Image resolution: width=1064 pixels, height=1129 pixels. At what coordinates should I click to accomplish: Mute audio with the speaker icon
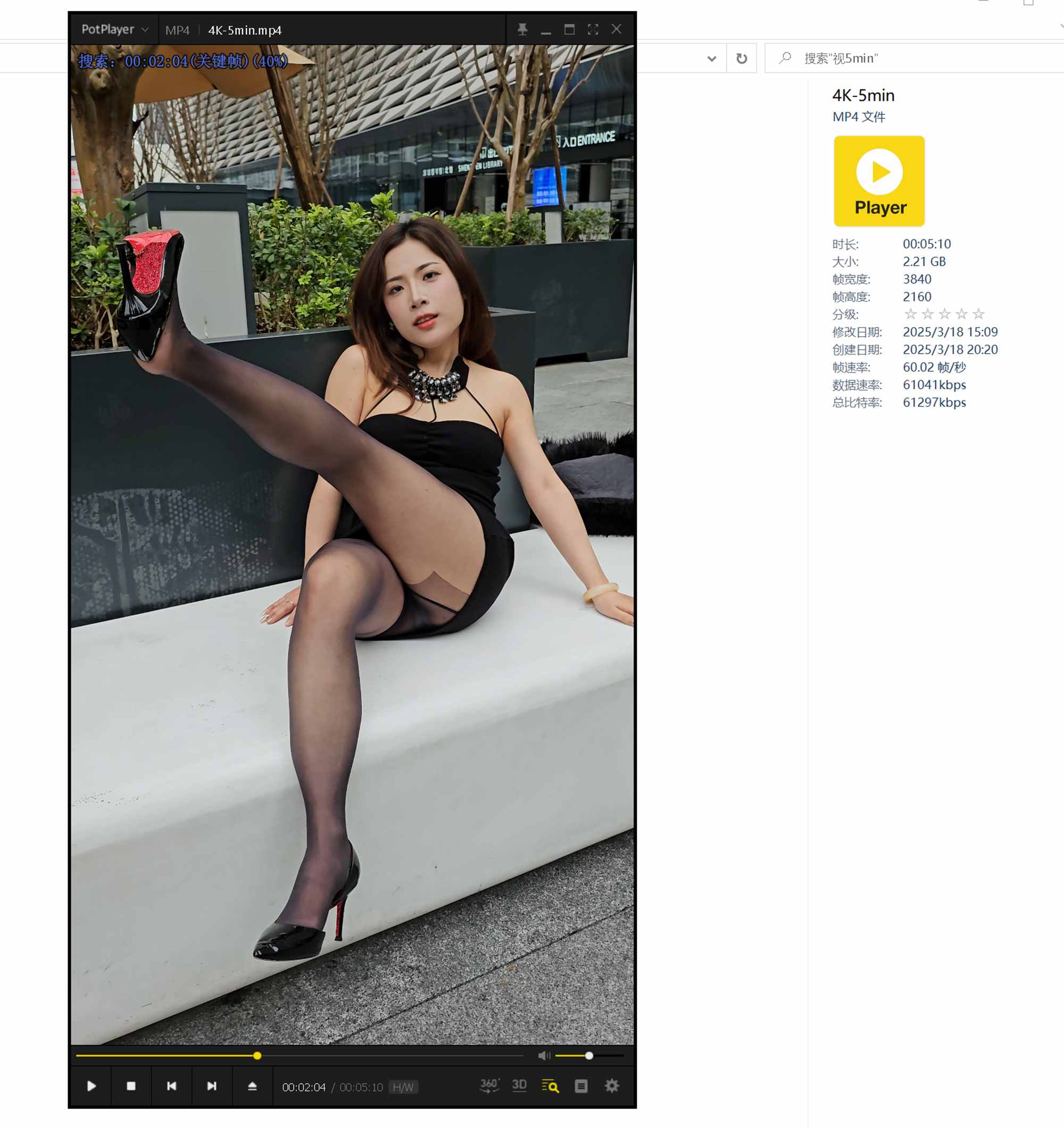[x=544, y=1056]
